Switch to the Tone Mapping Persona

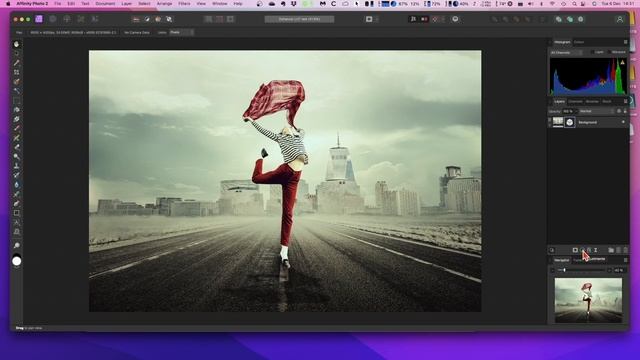click(80, 19)
